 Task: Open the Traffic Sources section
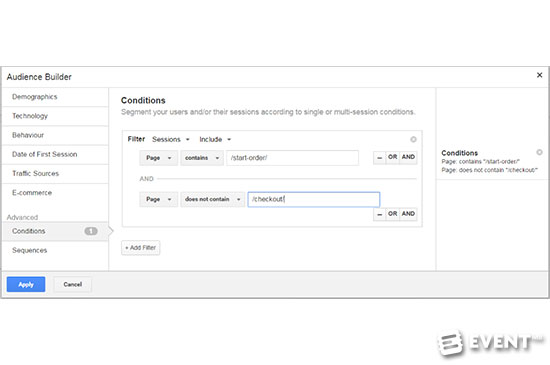click(55, 174)
